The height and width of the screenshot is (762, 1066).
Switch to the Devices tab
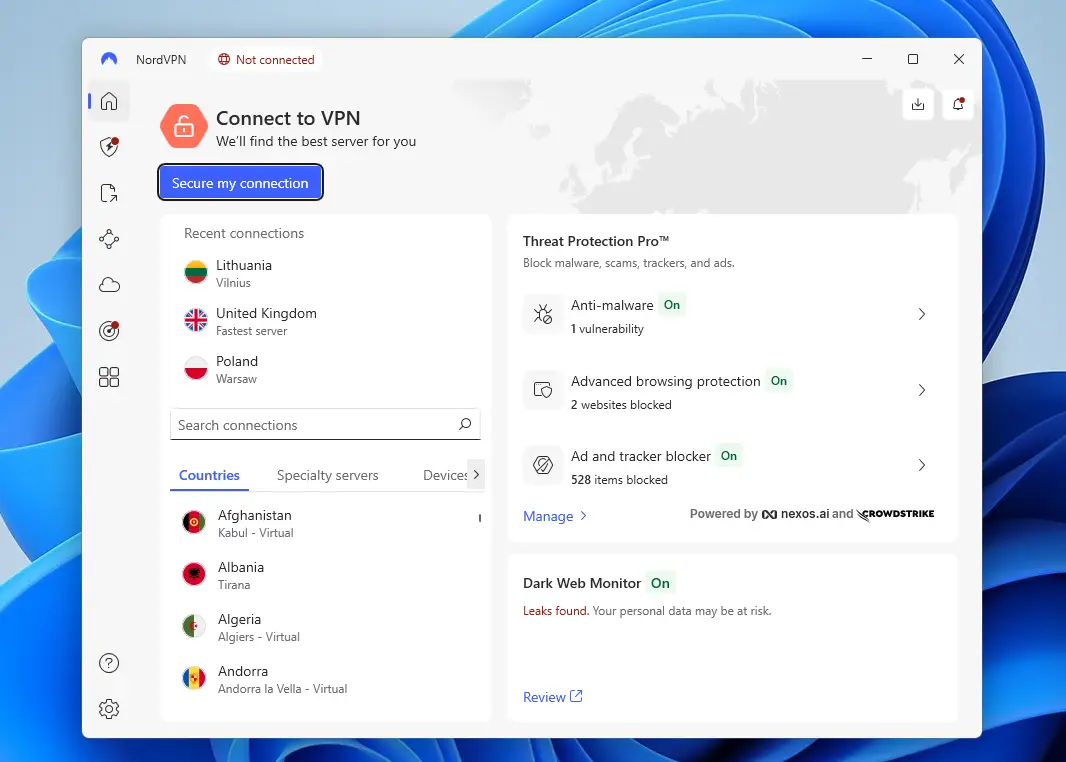tap(445, 475)
